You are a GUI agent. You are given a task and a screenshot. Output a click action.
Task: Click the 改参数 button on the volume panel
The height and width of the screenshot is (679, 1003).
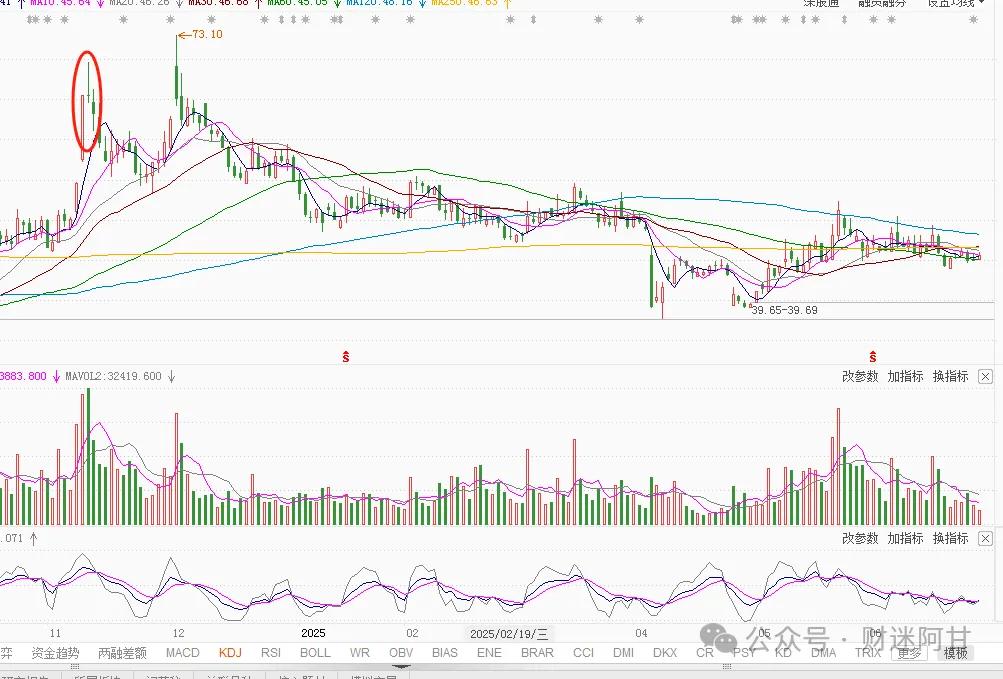(860, 376)
